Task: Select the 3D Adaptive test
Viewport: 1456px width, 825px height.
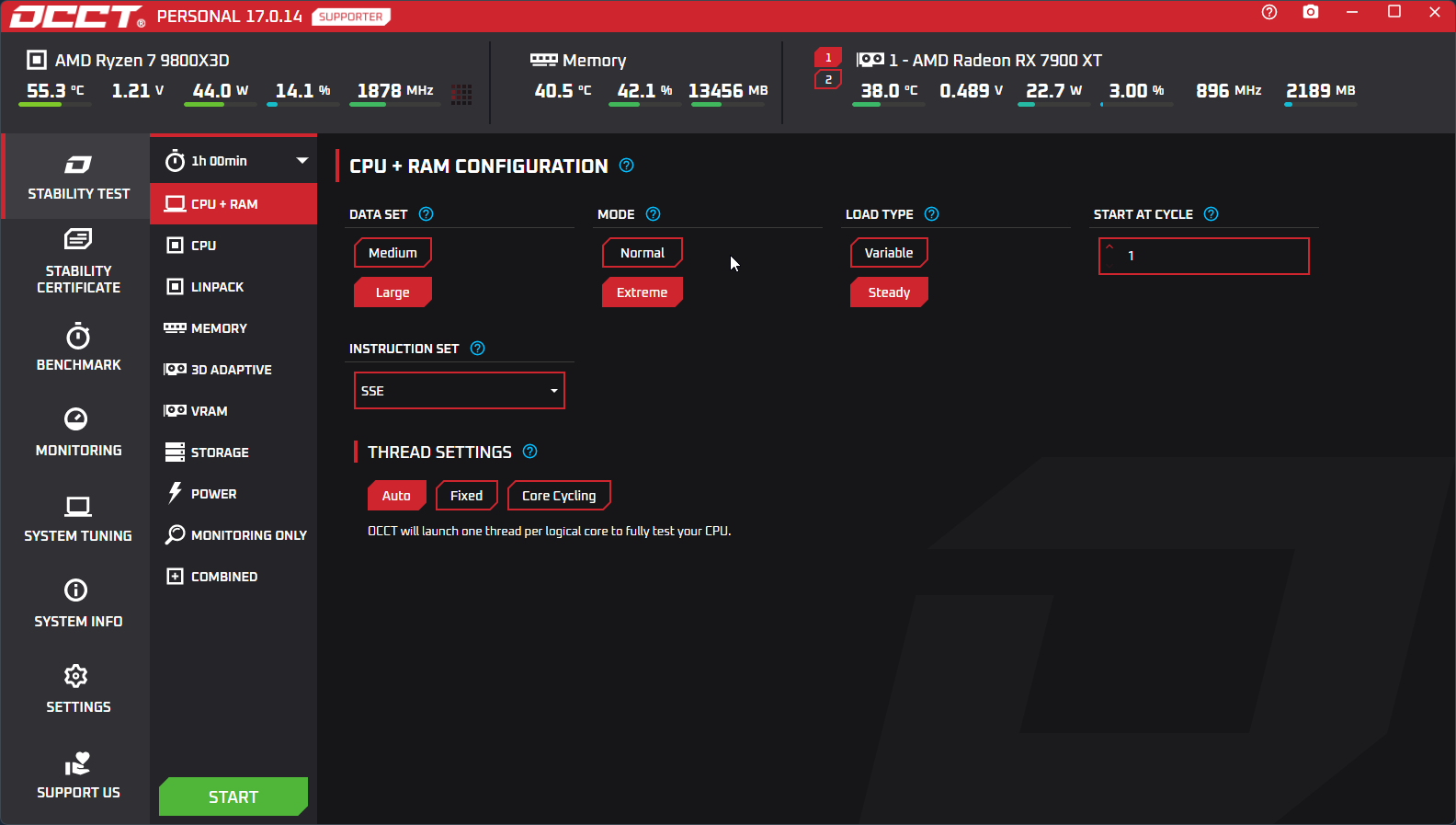Action: coord(233,370)
